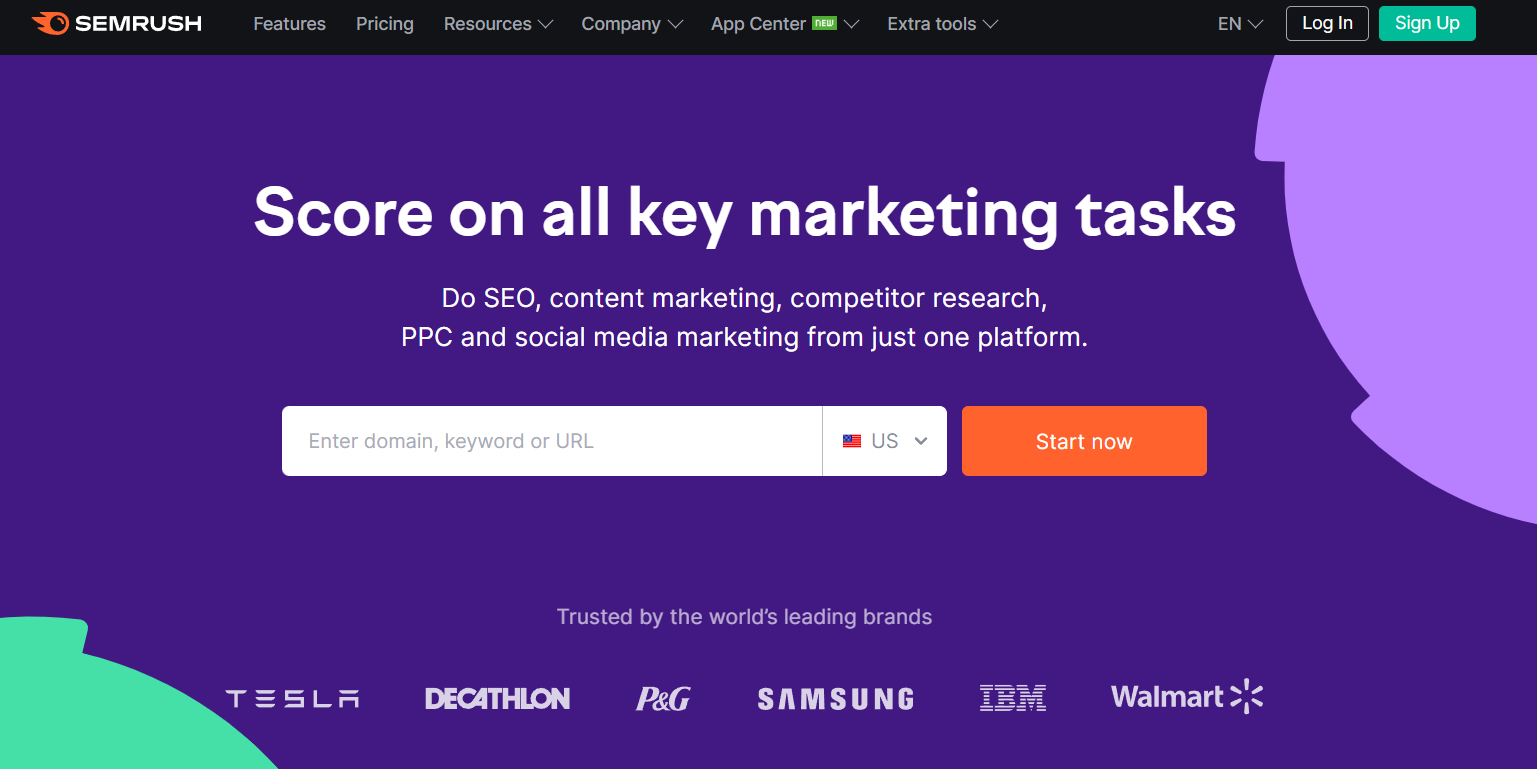The width and height of the screenshot is (1537, 769).
Task: Click the domain, keyword or URL input field
Action: click(x=552, y=441)
